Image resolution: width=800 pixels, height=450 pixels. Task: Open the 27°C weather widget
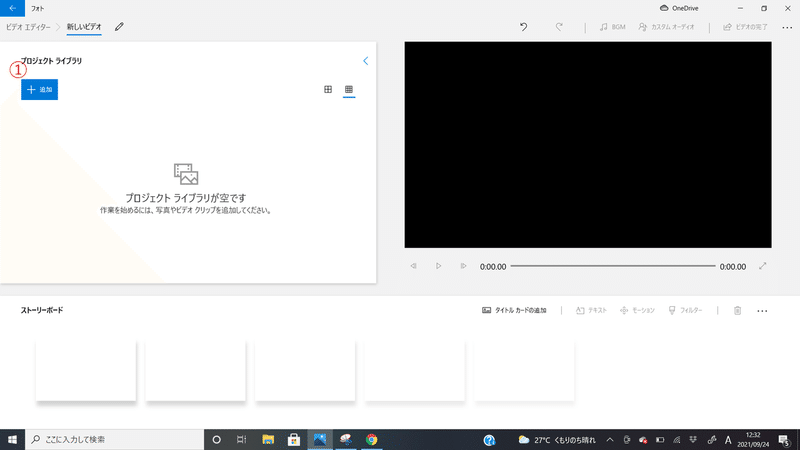(557, 440)
